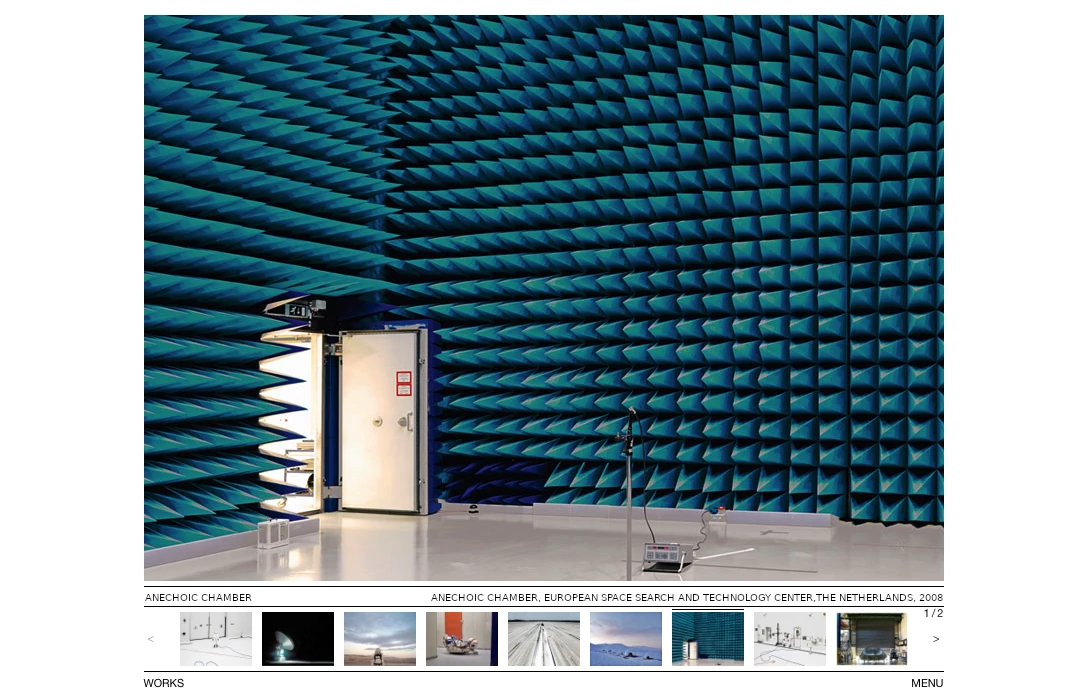Go to next image using the right arrow
Screen dimensions: 1077x700
tap(936, 638)
